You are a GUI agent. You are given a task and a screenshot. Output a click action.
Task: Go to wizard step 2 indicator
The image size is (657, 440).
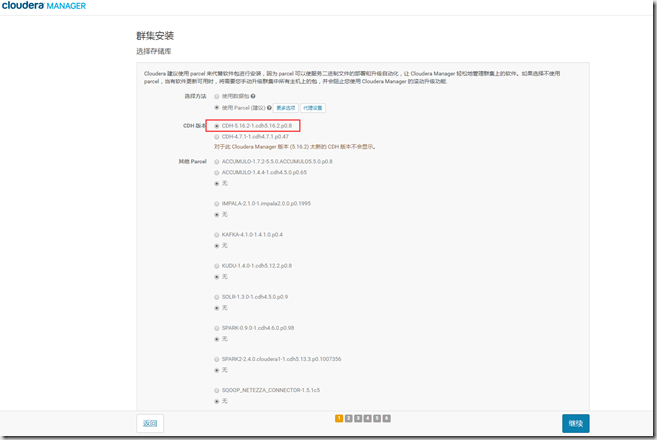click(x=349, y=418)
